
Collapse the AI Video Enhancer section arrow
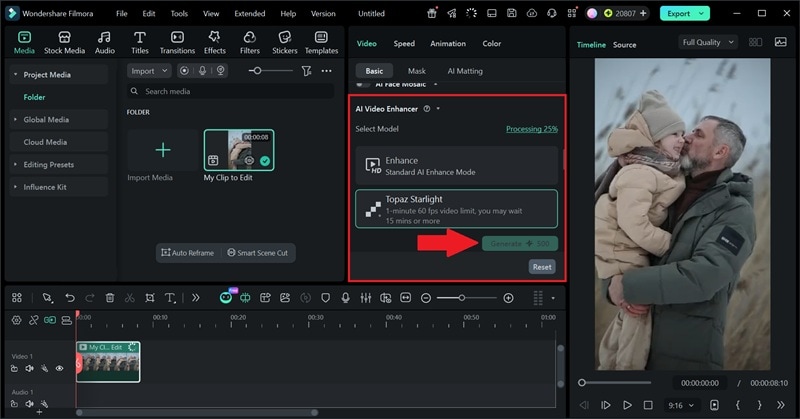438,109
